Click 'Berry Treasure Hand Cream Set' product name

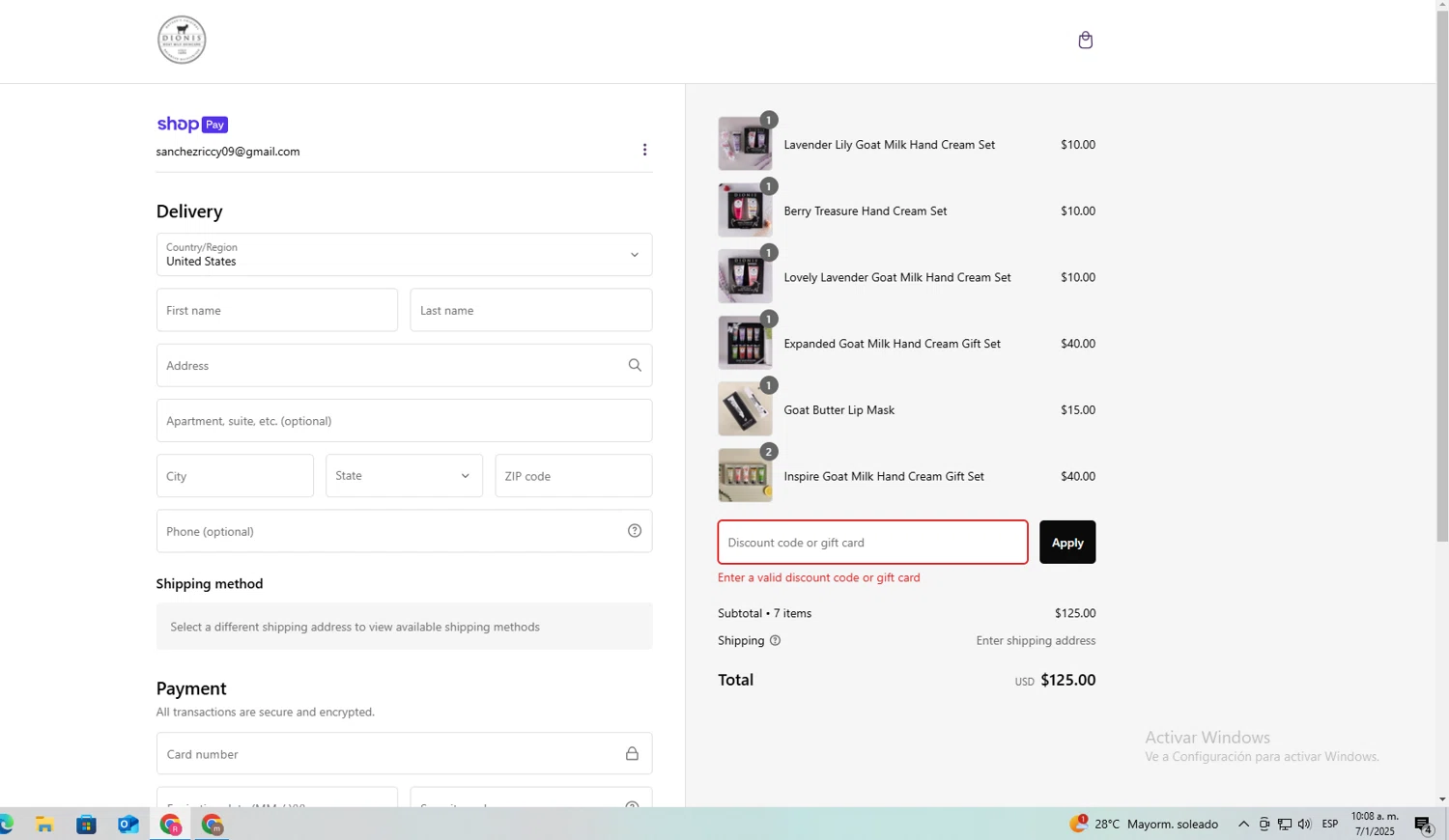pyautogui.click(x=865, y=210)
